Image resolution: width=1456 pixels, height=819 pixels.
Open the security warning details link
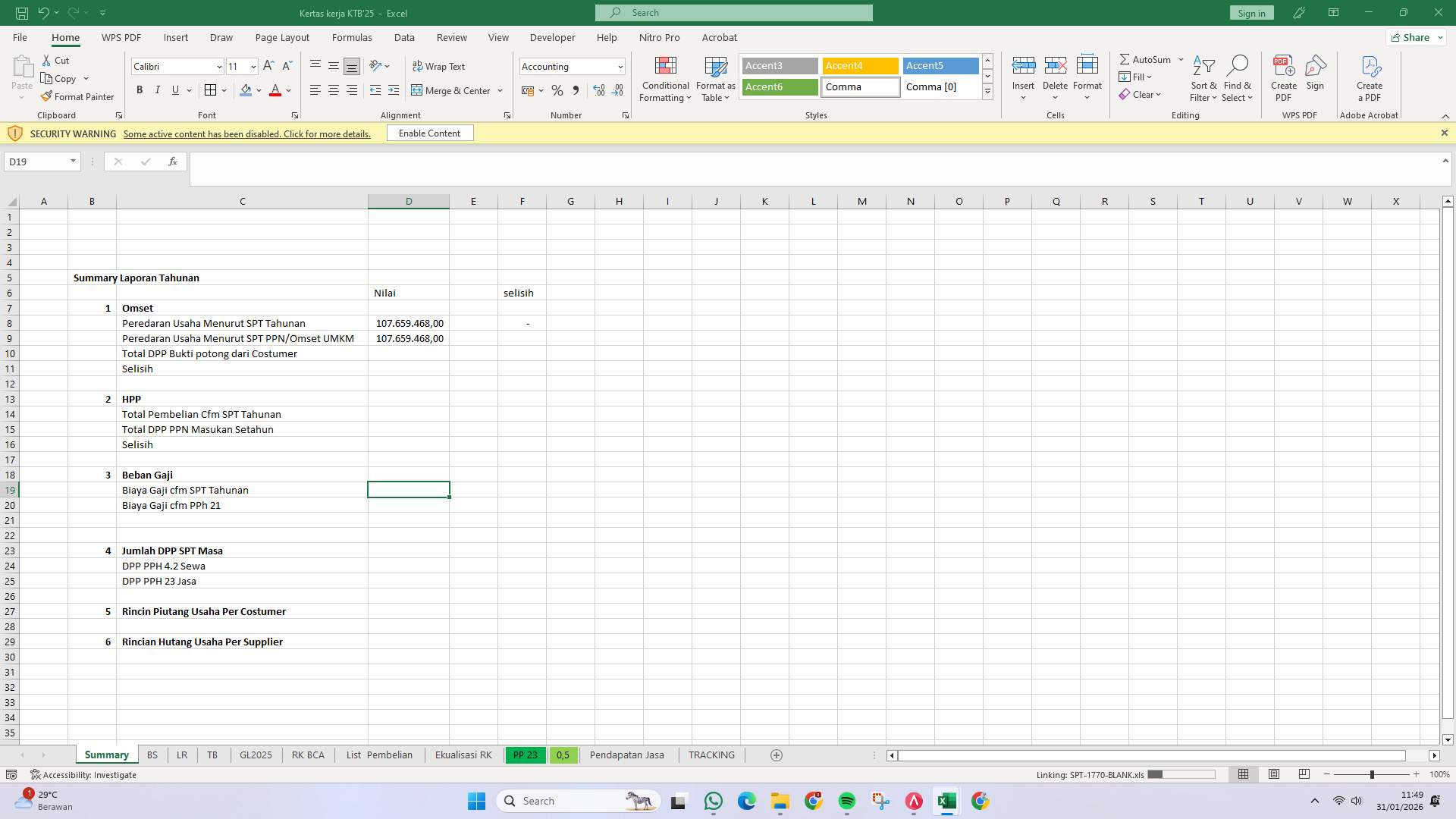tap(247, 133)
